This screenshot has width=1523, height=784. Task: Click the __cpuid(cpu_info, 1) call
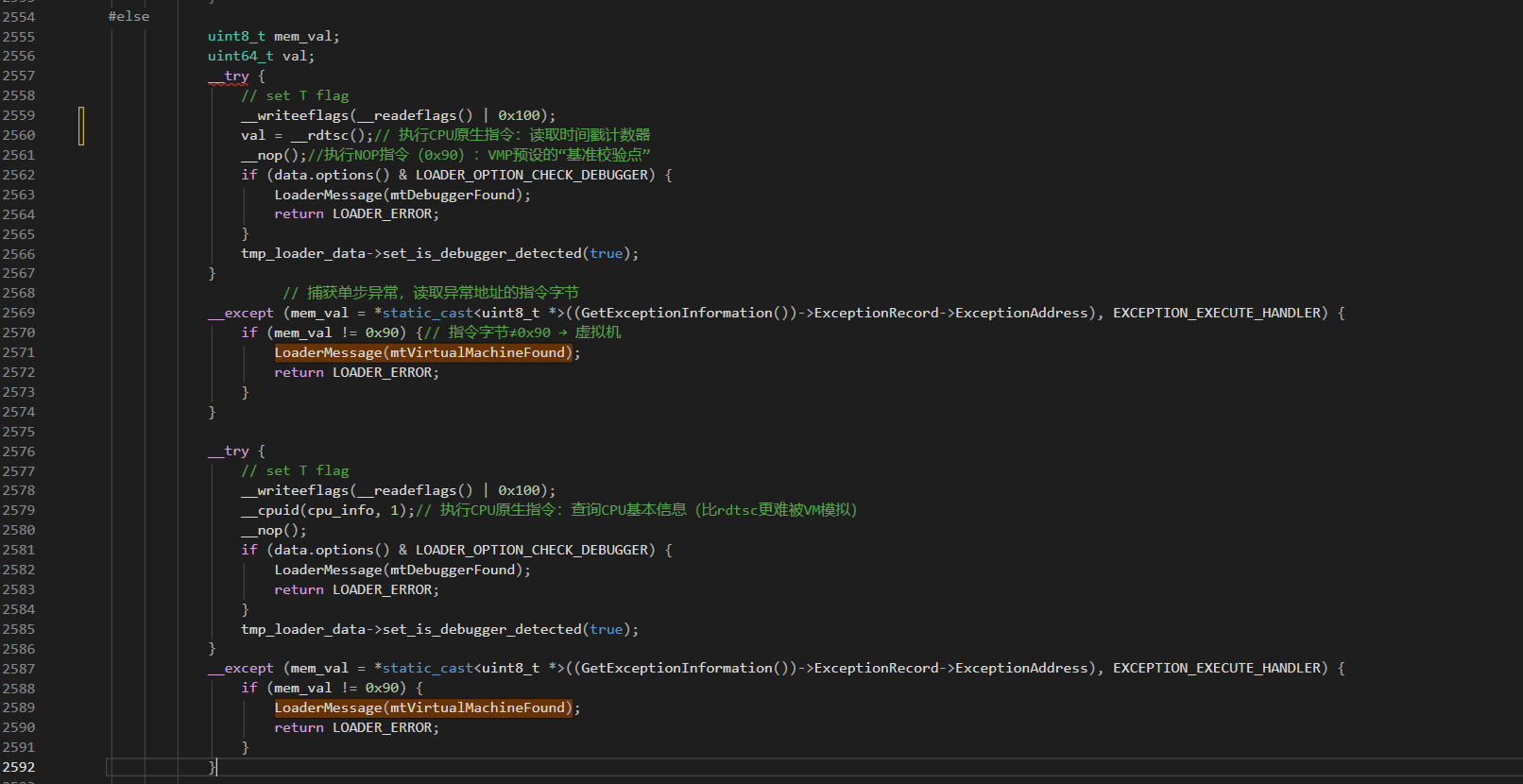coord(327,510)
